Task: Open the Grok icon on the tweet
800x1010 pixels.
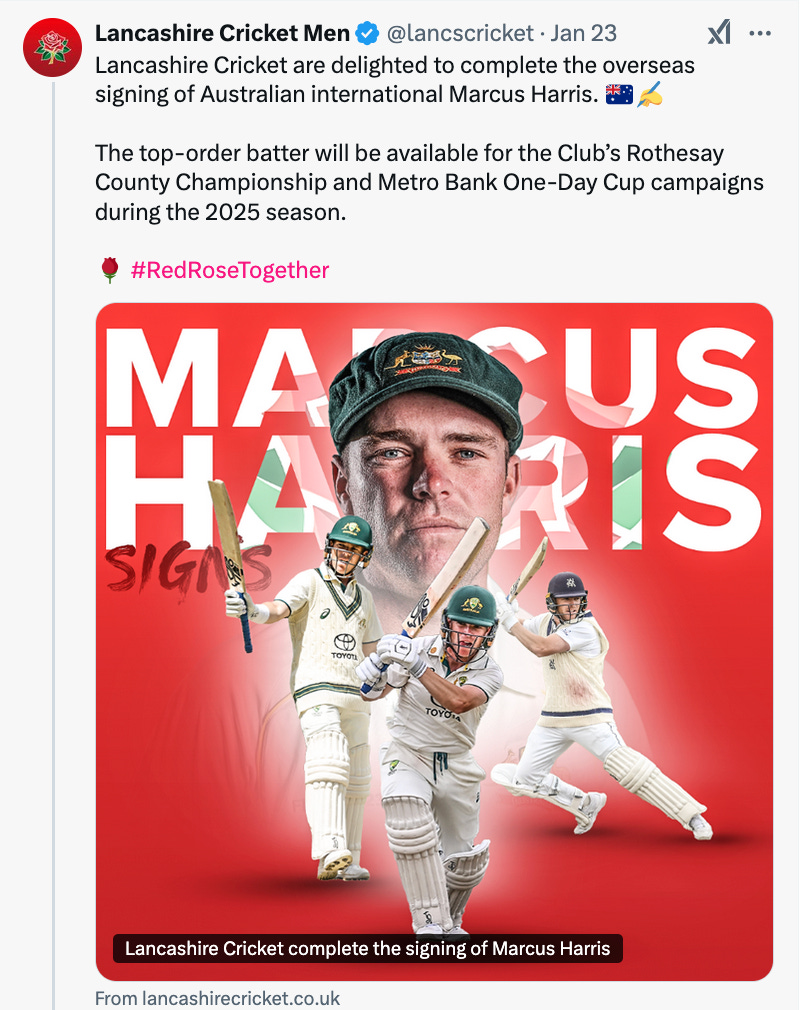Action: (x=719, y=33)
